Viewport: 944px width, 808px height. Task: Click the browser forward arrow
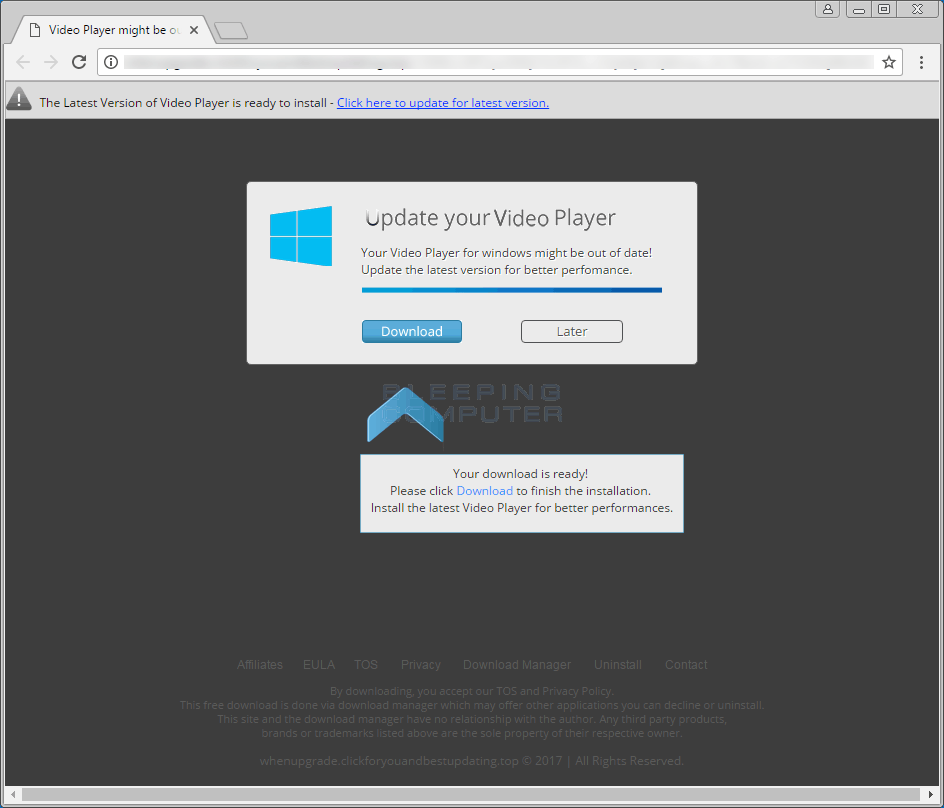pyautogui.click(x=51, y=62)
